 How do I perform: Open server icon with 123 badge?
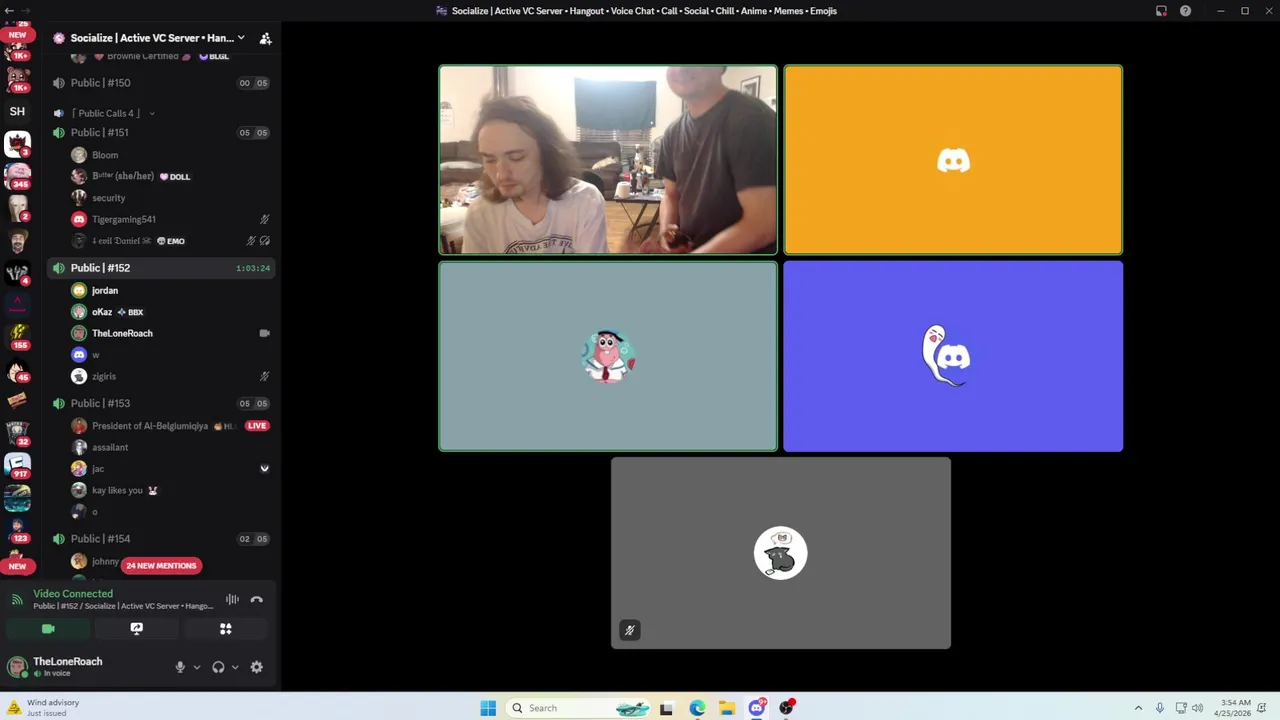pos(17,529)
